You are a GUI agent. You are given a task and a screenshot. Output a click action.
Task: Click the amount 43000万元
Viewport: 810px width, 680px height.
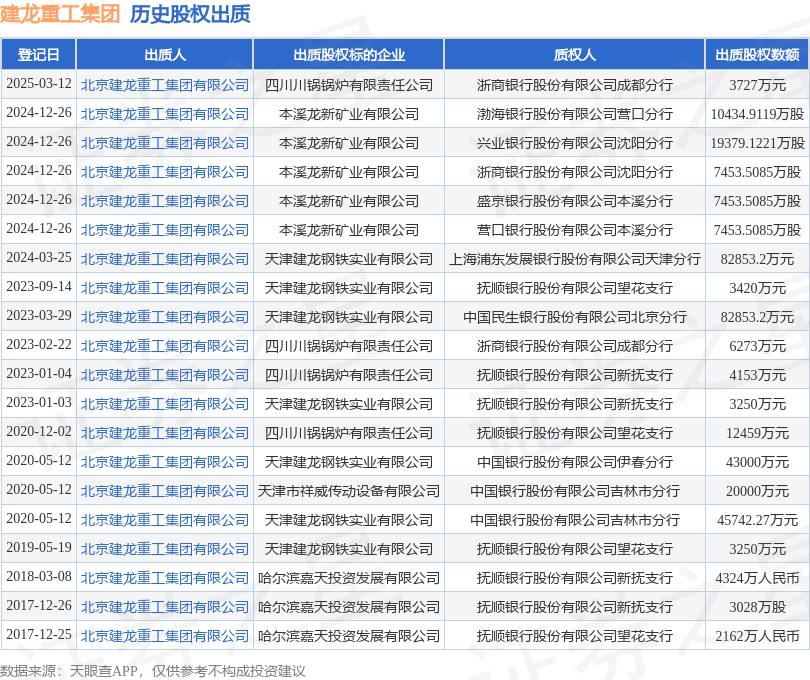tap(757, 462)
